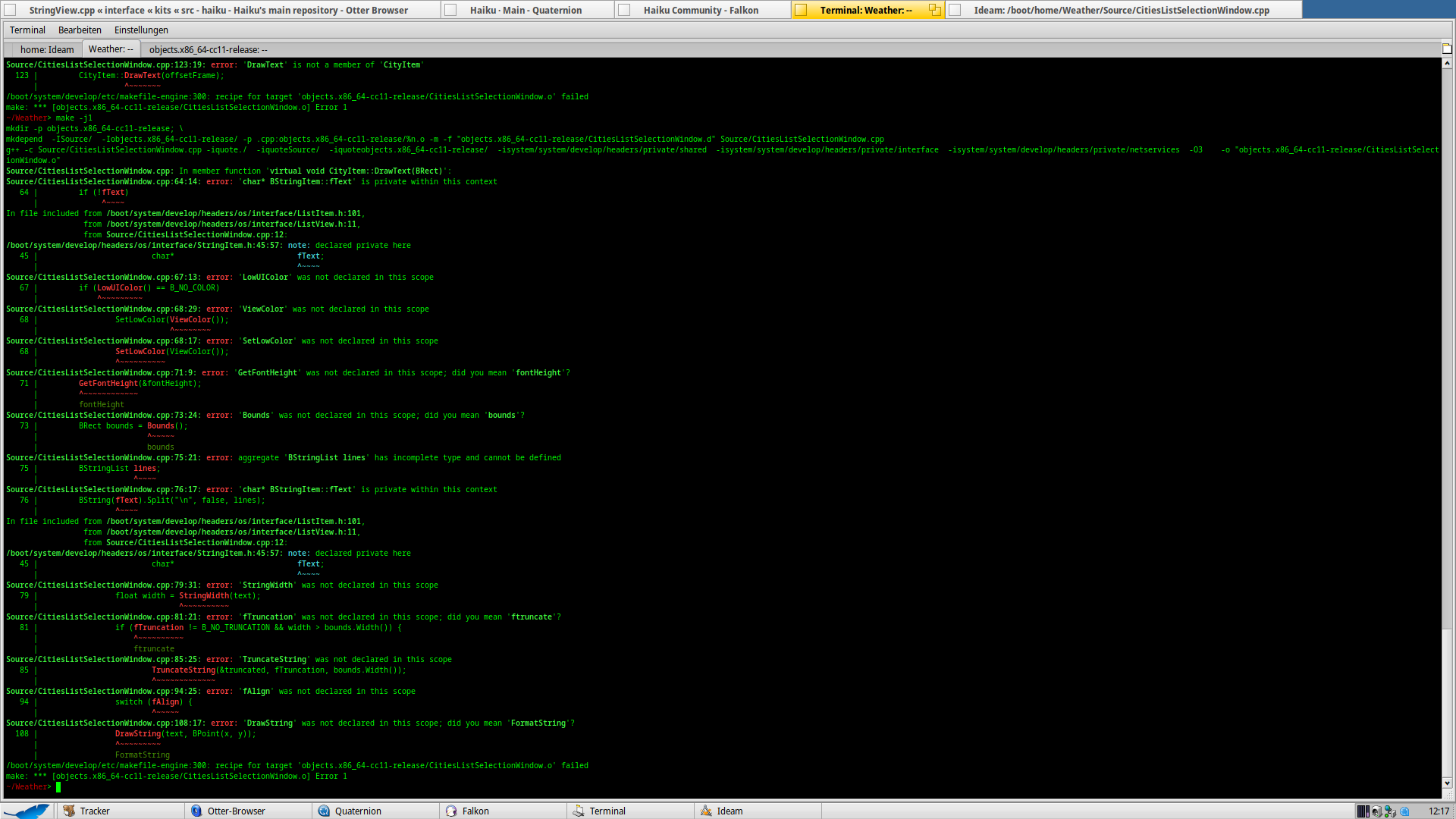Click the terminal scrollbar up arrow
This screenshot has width=1456, height=819.
[1447, 64]
